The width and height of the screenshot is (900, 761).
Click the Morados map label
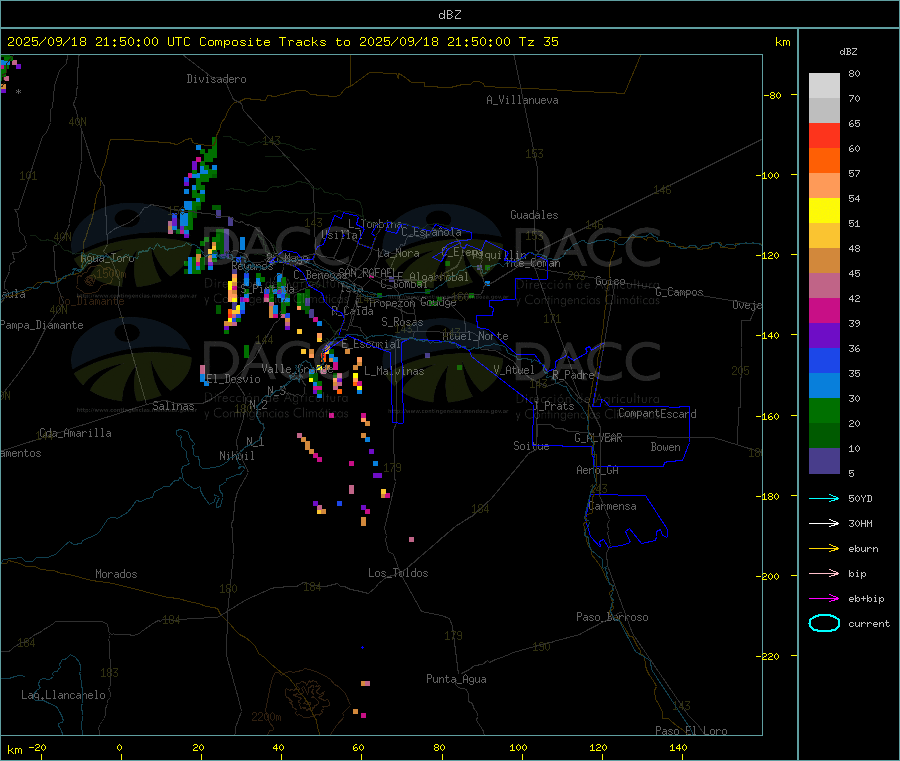tap(116, 574)
